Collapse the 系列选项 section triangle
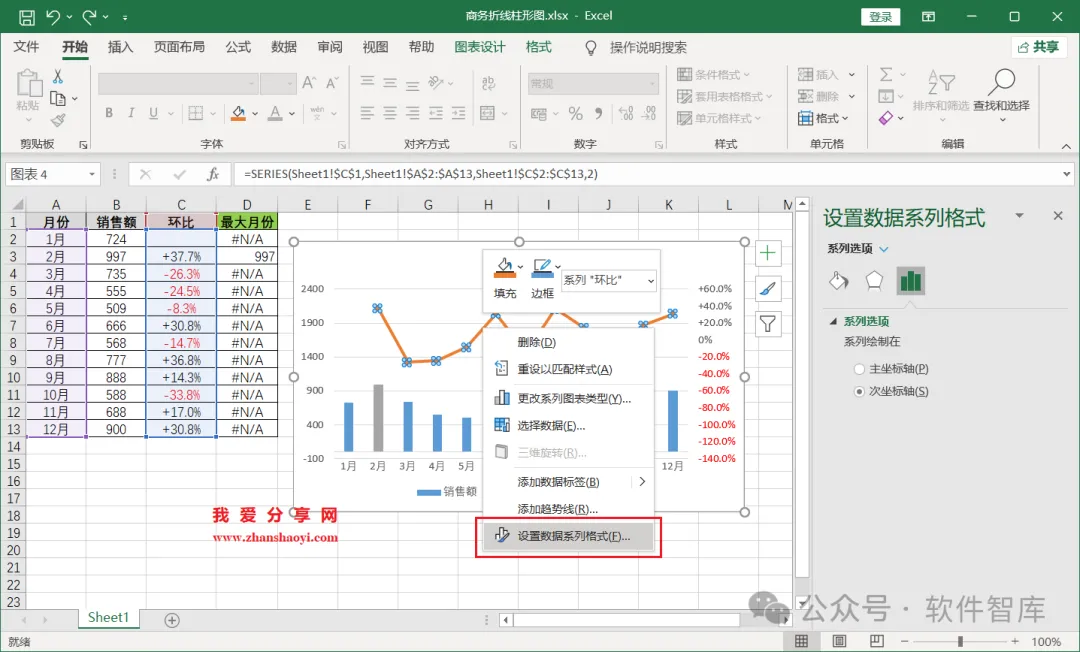Viewport: 1080px width, 652px height. (833, 321)
